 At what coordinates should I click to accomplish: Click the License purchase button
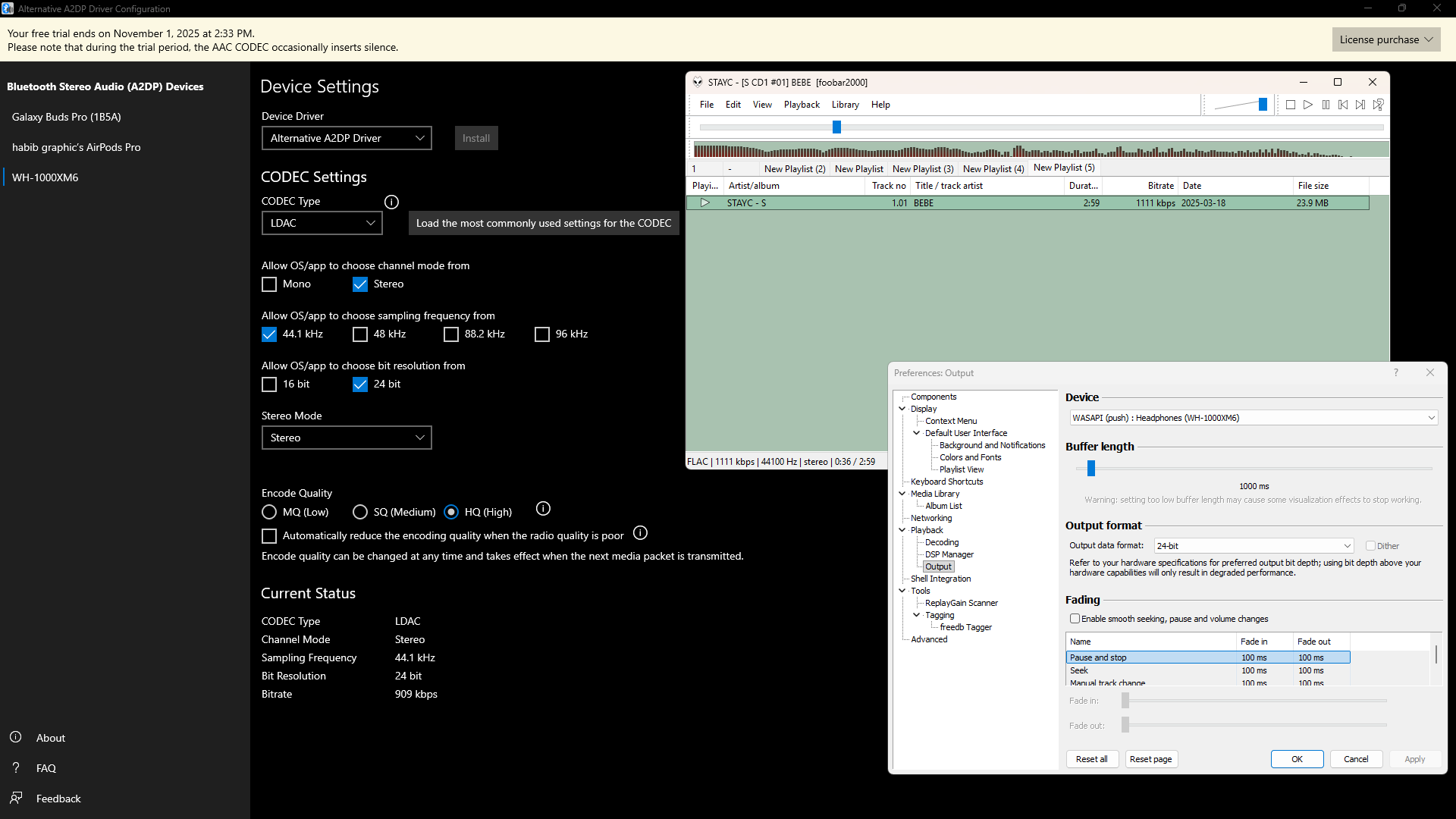[1385, 39]
